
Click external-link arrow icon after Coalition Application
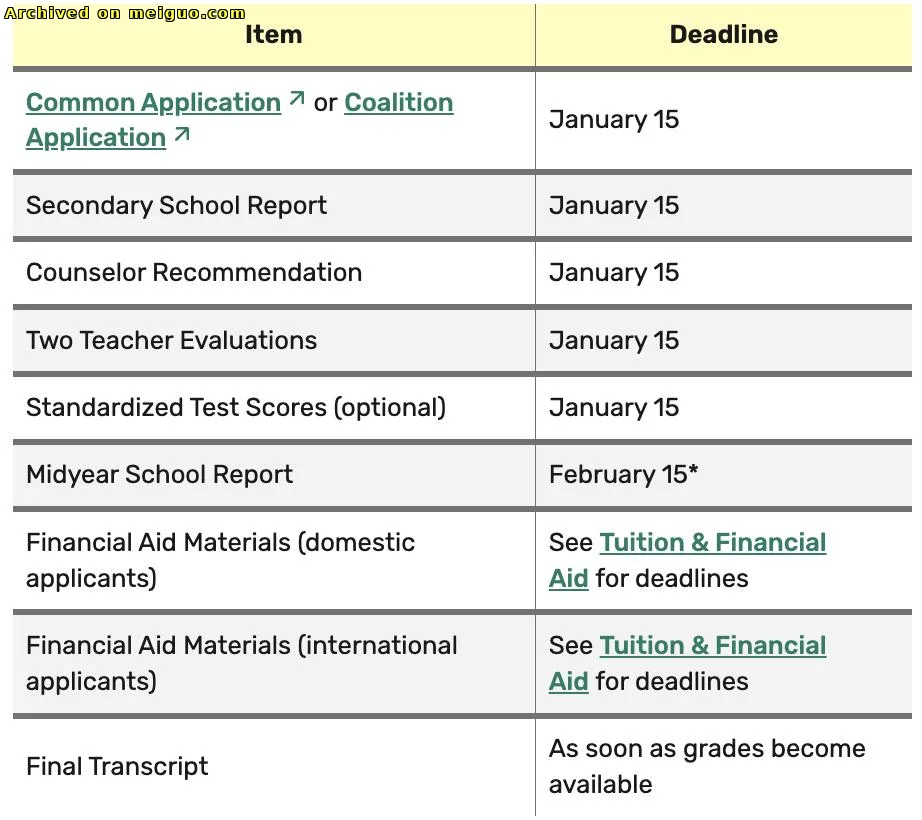pos(181,134)
